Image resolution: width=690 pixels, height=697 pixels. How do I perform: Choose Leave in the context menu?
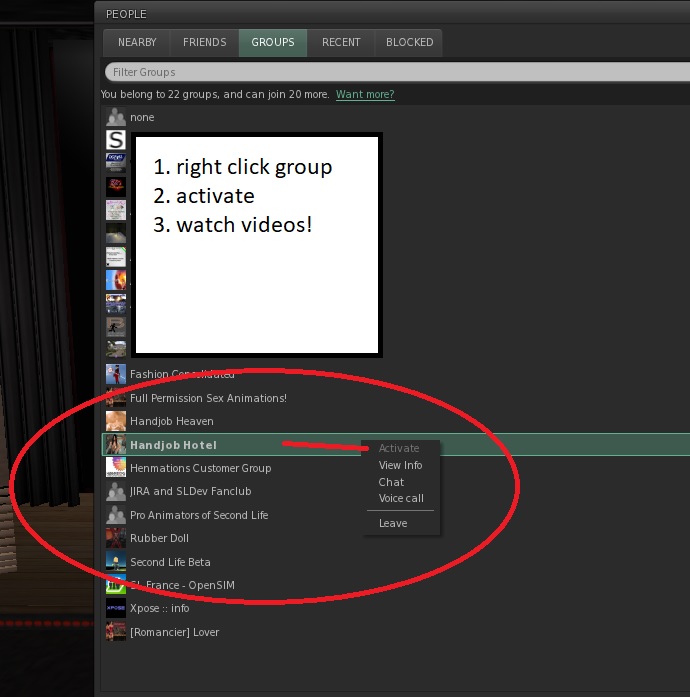[393, 523]
